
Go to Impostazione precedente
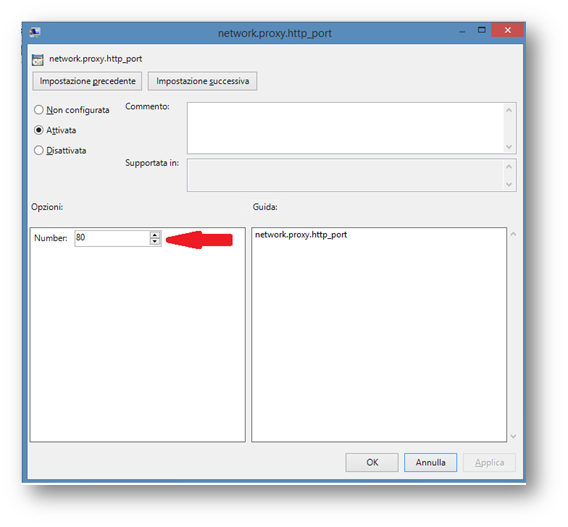[x=87, y=81]
